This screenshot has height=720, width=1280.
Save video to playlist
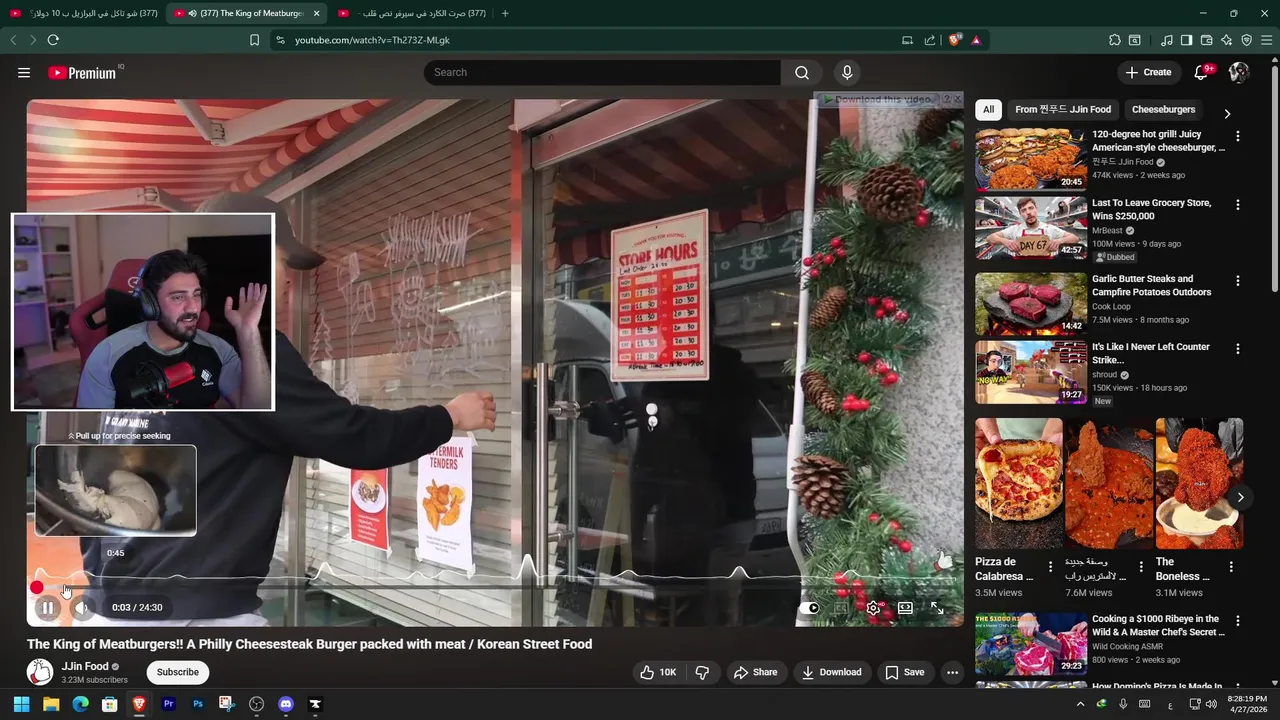click(904, 672)
